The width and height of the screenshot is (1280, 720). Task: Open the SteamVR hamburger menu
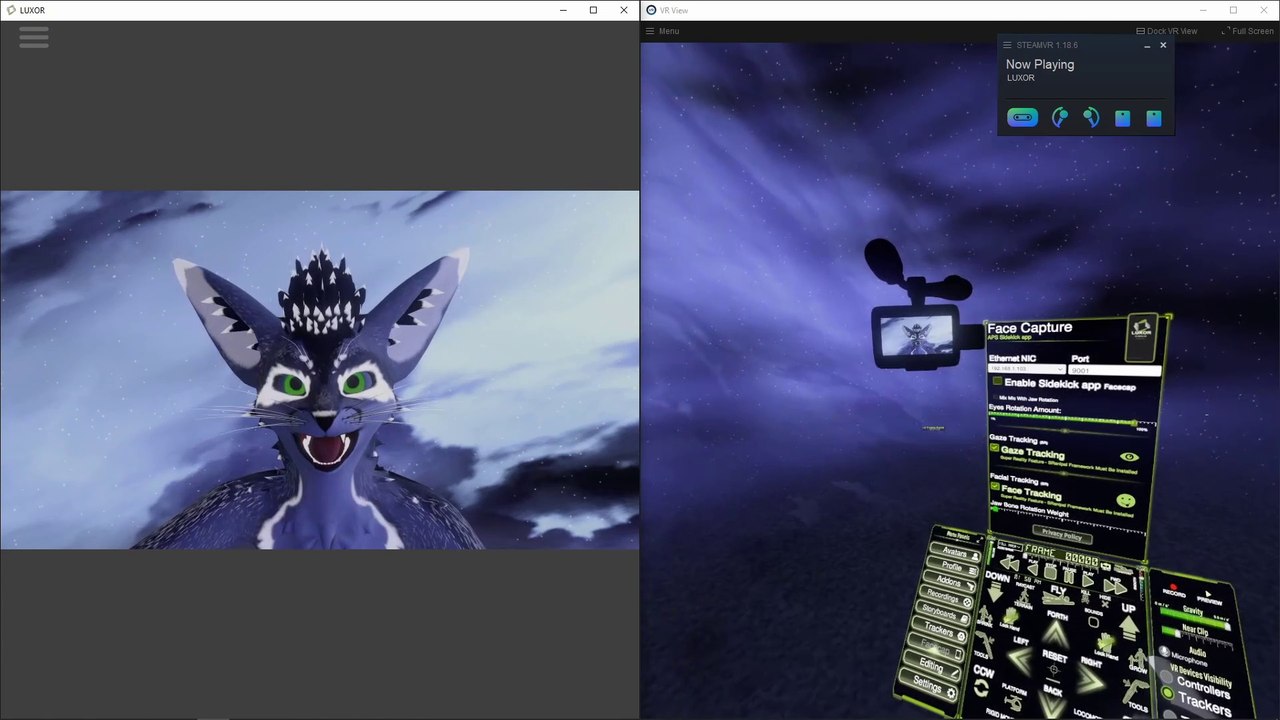pyautogui.click(x=1007, y=45)
